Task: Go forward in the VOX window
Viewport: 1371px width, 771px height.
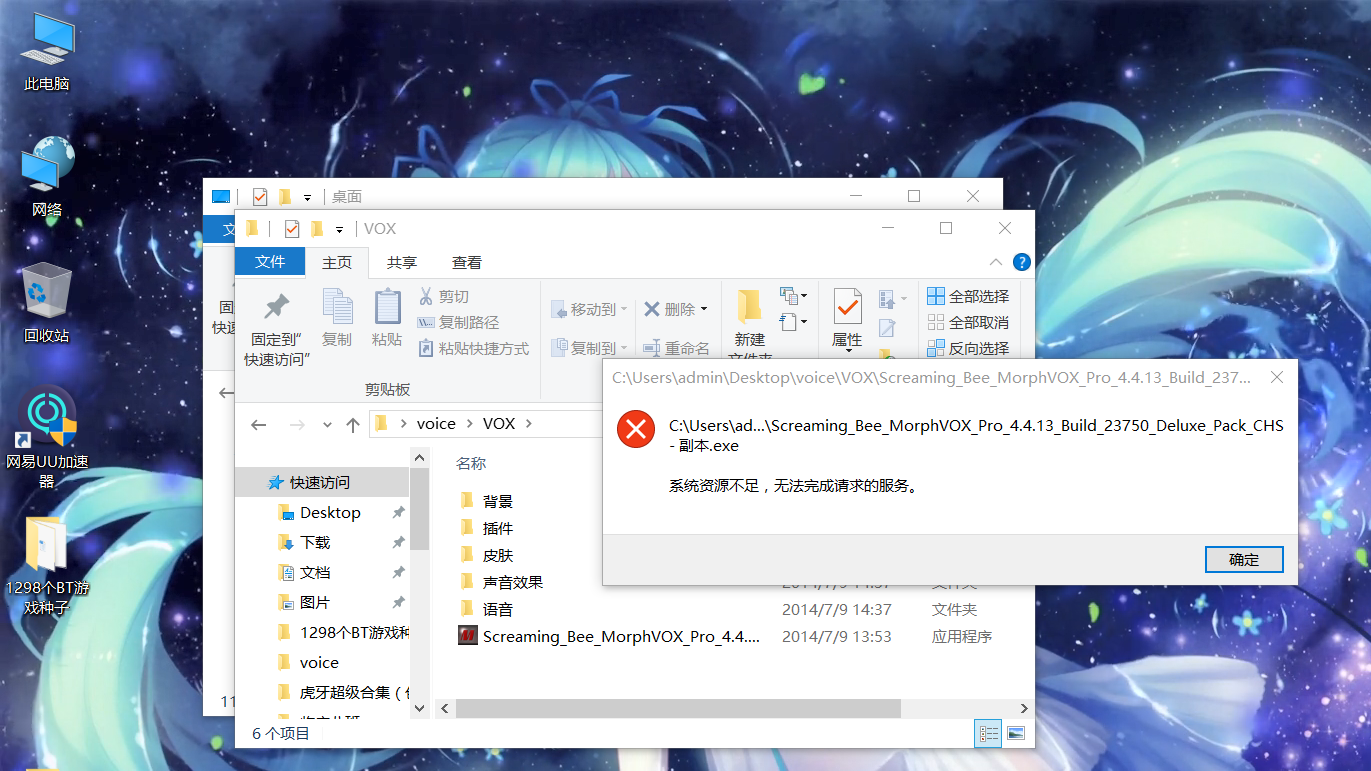Action: click(x=297, y=425)
